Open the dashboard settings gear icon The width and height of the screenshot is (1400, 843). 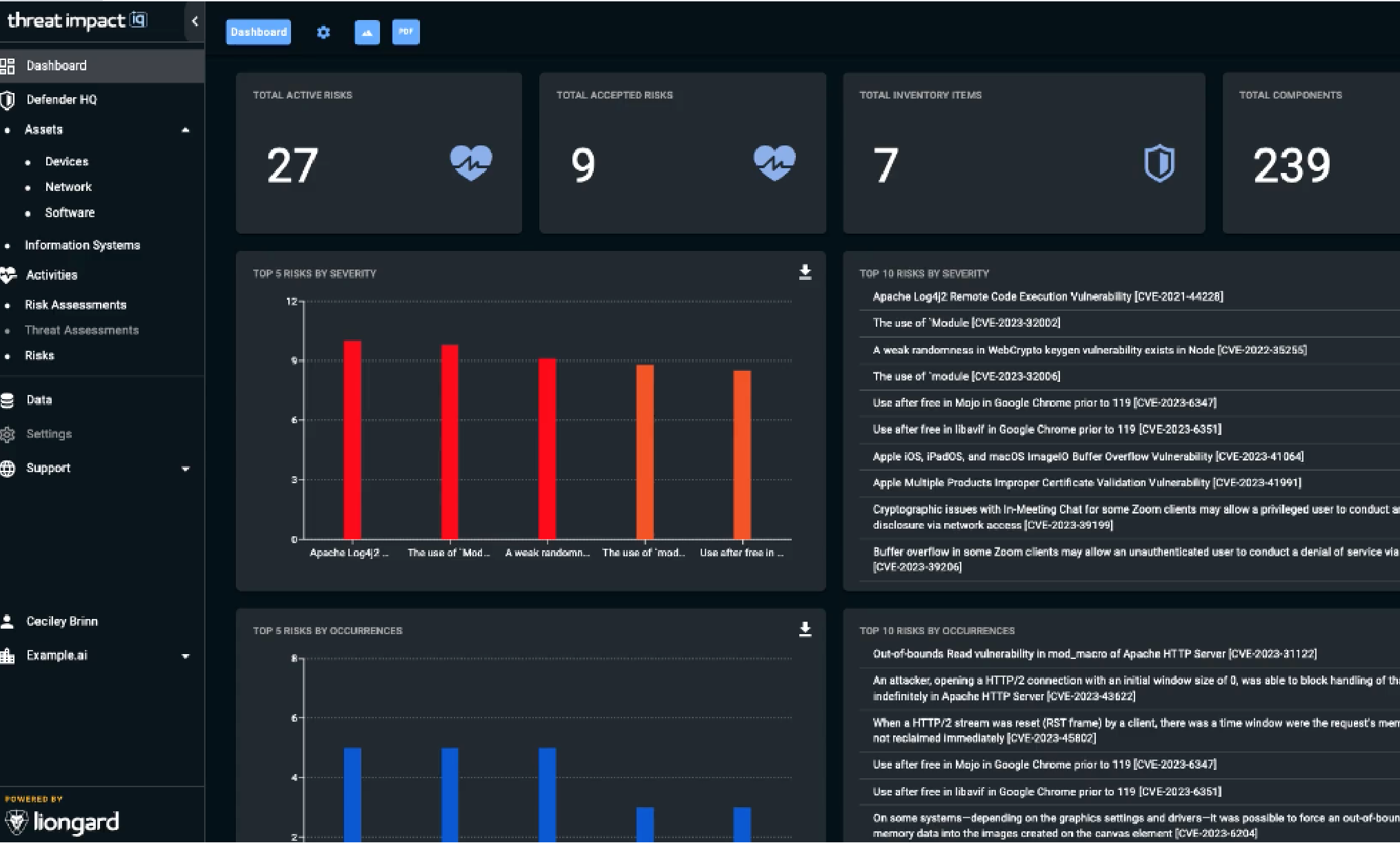(323, 32)
